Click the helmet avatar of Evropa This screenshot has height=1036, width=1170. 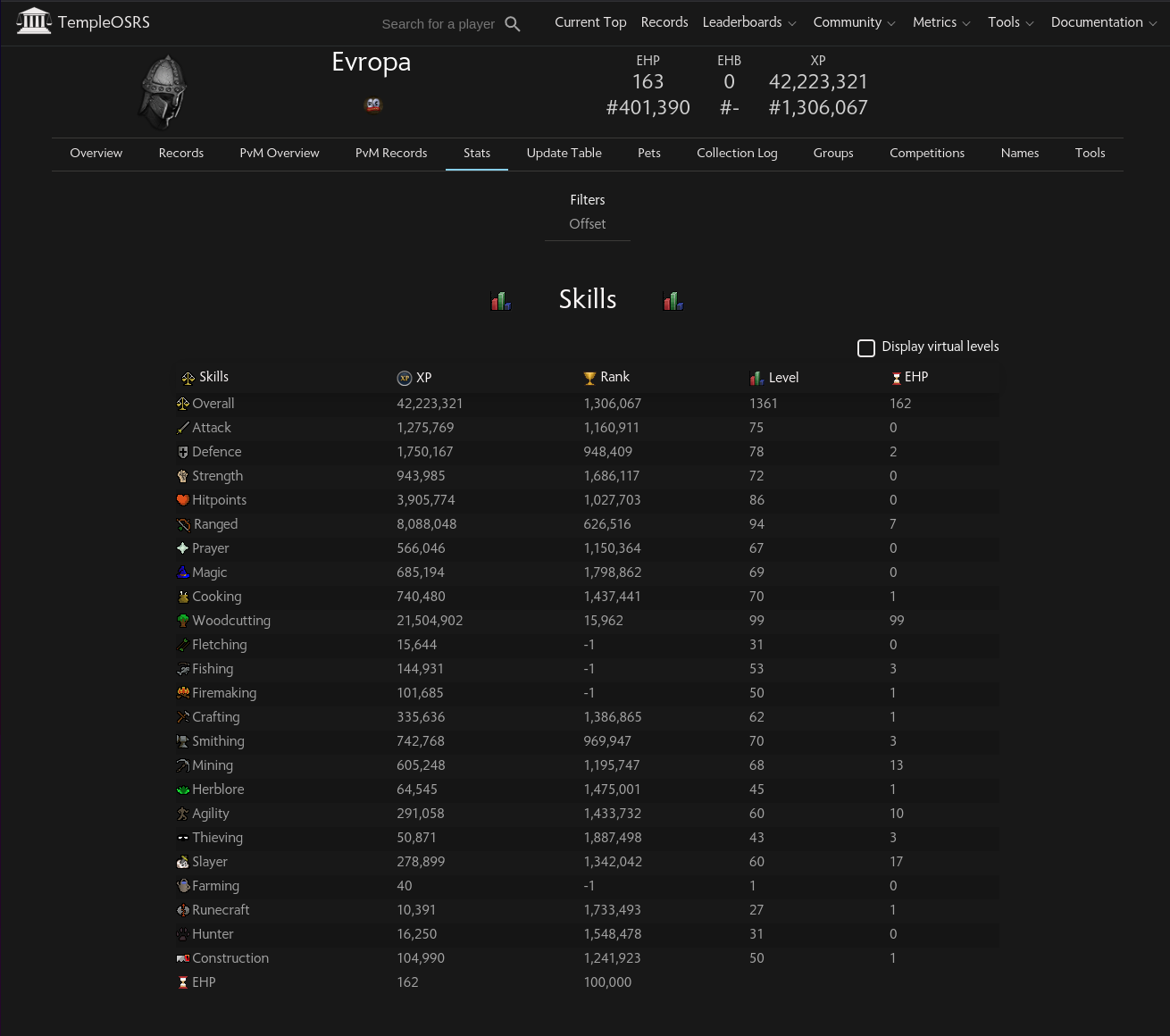click(163, 92)
